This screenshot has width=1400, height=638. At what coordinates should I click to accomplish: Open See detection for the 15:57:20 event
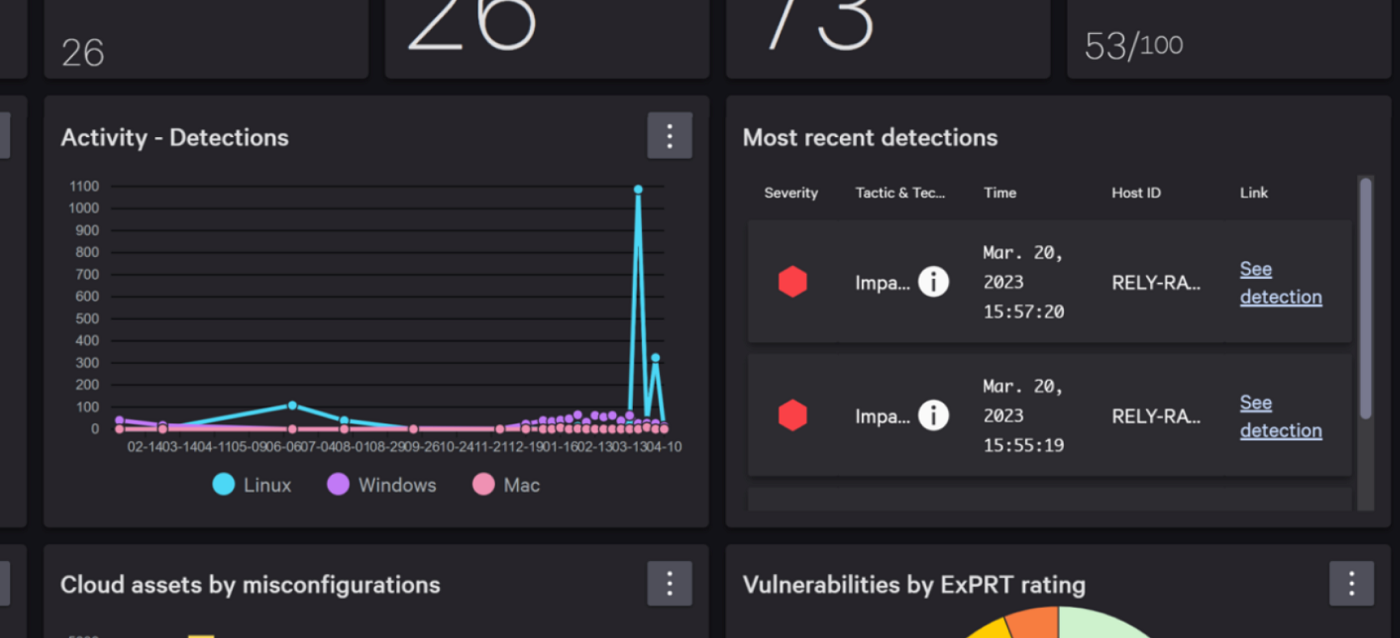click(1280, 282)
